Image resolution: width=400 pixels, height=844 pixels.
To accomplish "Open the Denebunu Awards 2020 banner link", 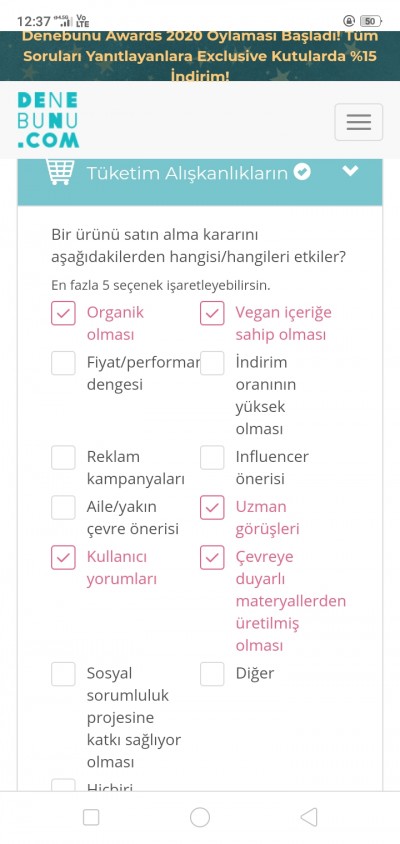I will point(200,56).
